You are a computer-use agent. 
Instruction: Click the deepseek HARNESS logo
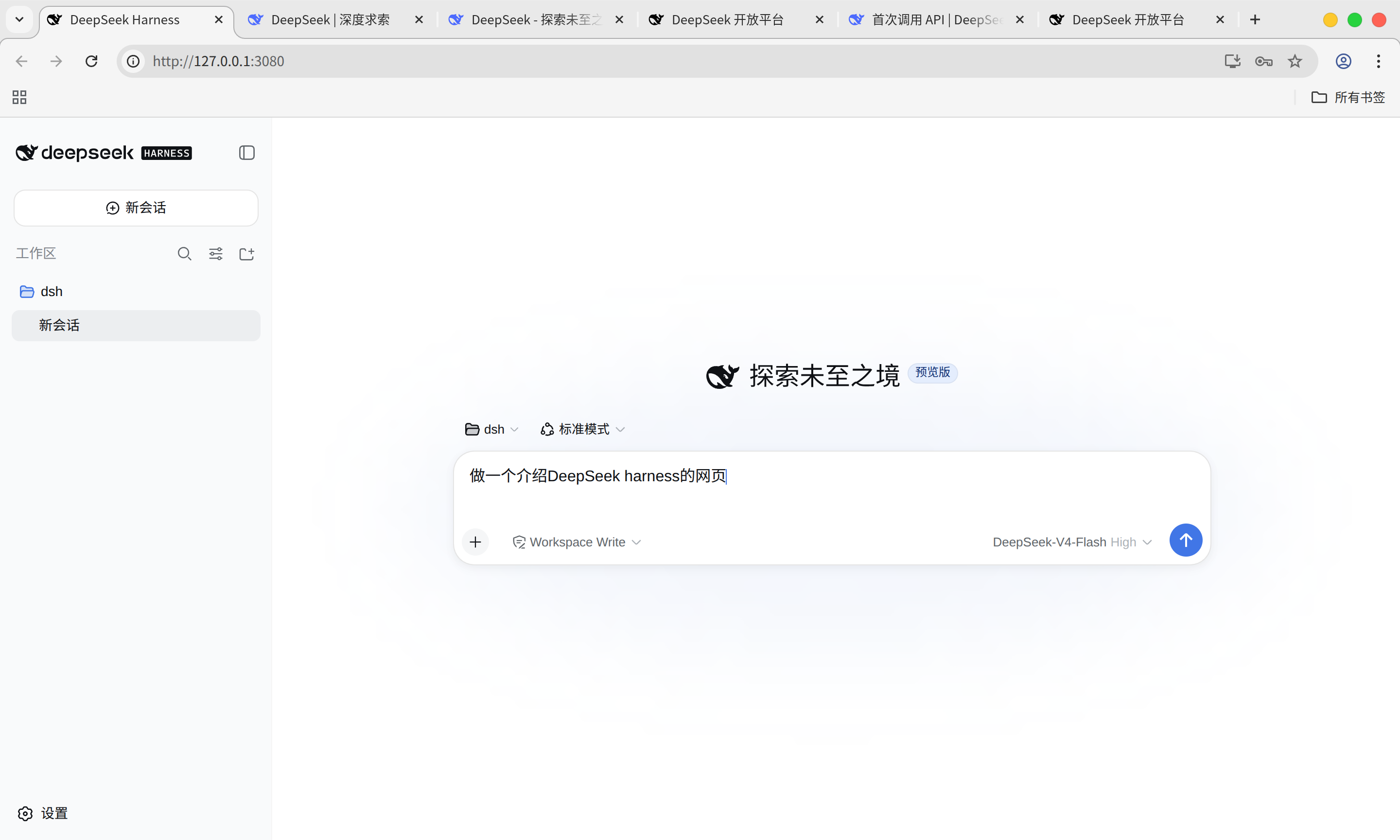[104, 153]
